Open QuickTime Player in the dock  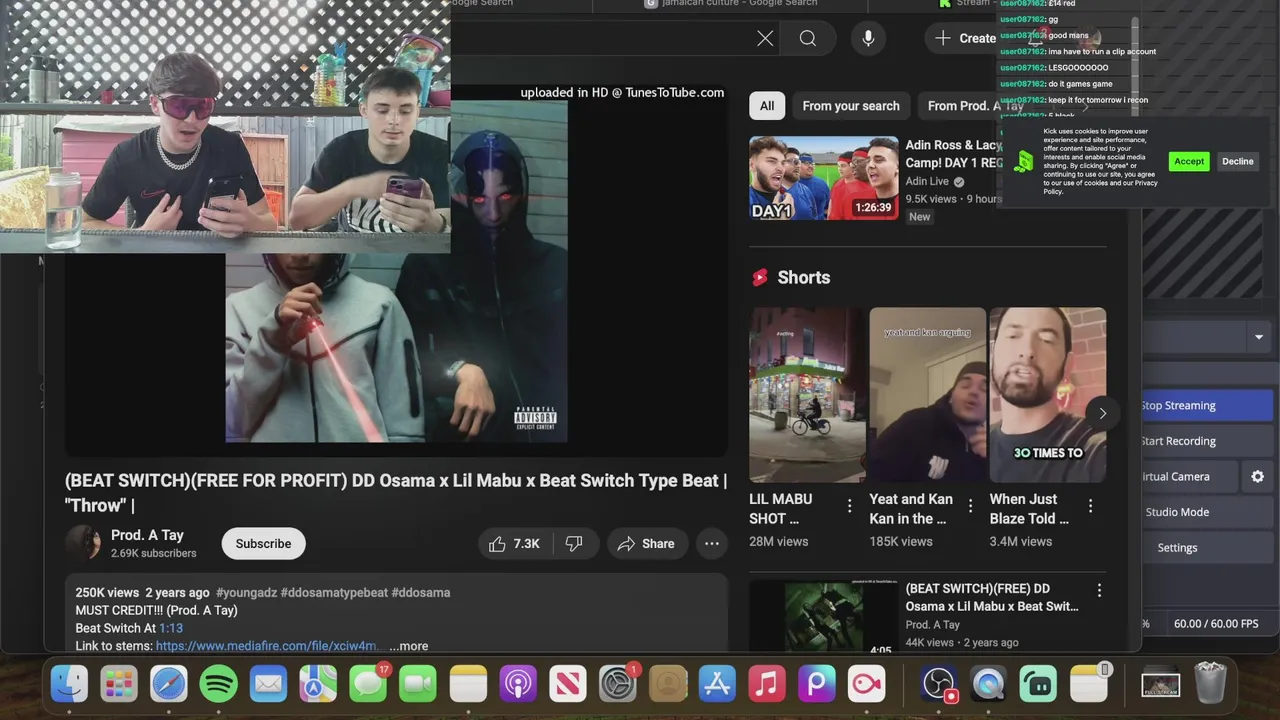[988, 684]
